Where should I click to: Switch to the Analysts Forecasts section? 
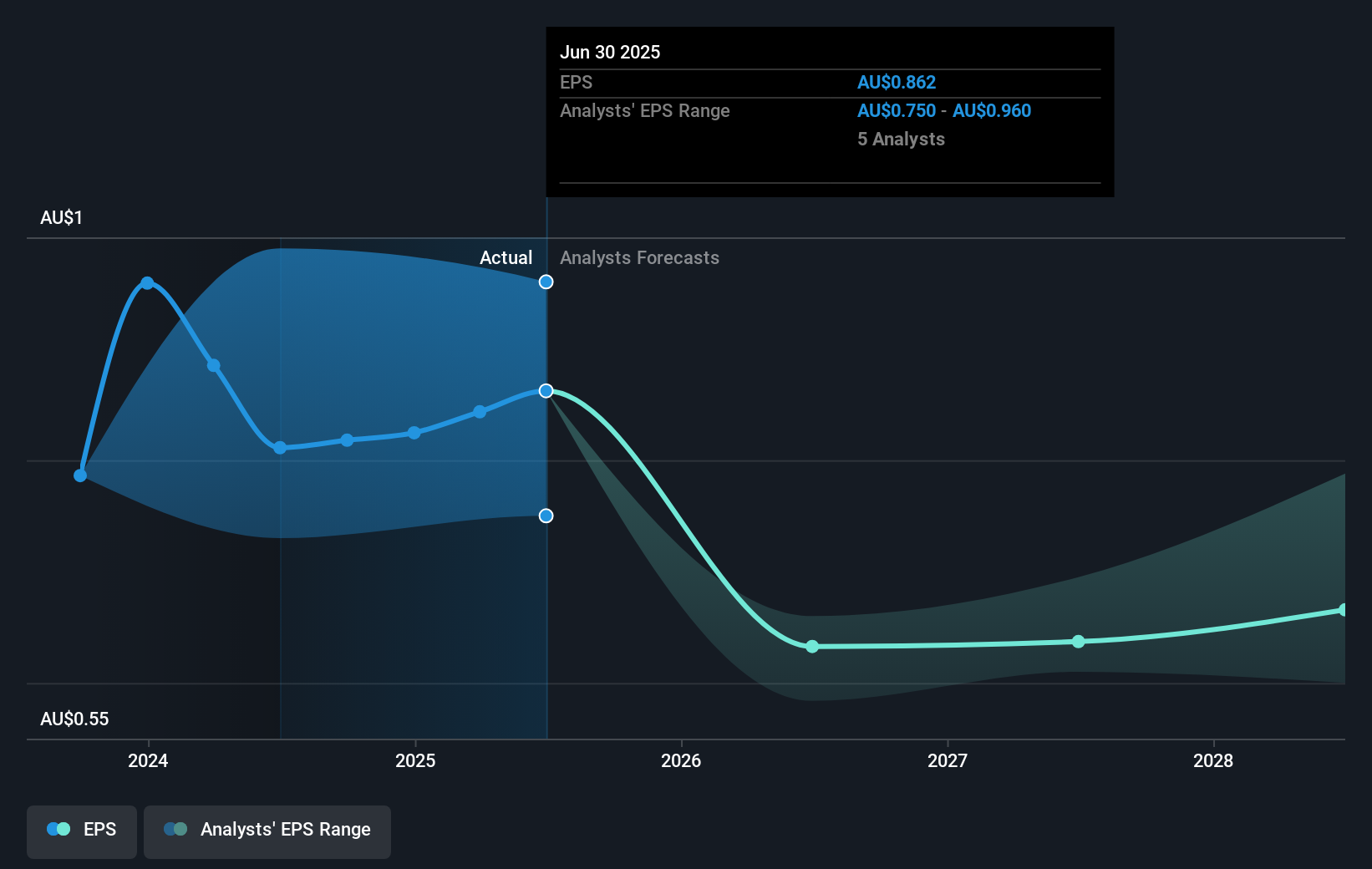coord(639,257)
